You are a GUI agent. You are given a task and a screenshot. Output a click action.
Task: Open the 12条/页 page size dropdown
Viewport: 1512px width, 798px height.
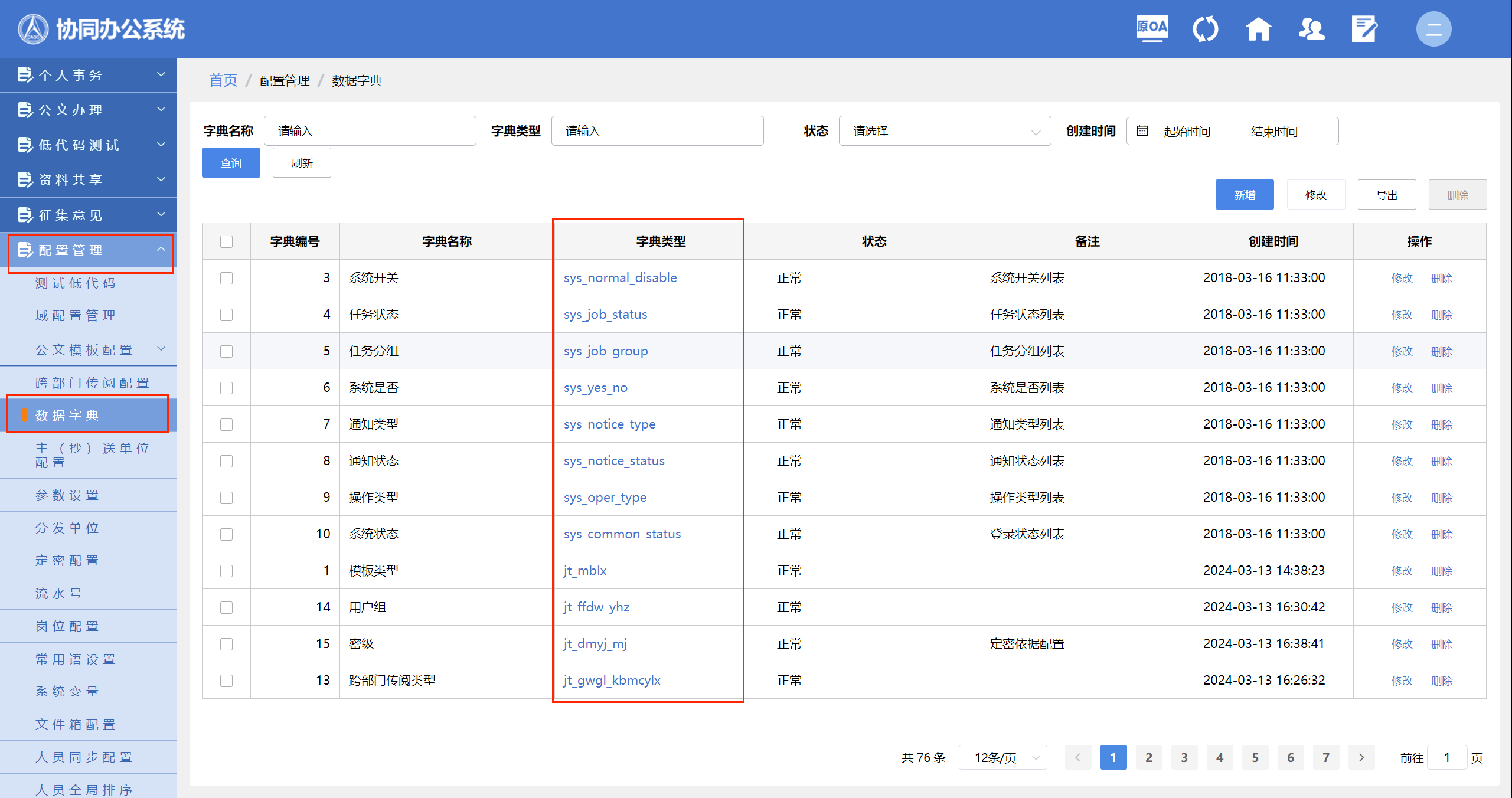tap(1003, 757)
